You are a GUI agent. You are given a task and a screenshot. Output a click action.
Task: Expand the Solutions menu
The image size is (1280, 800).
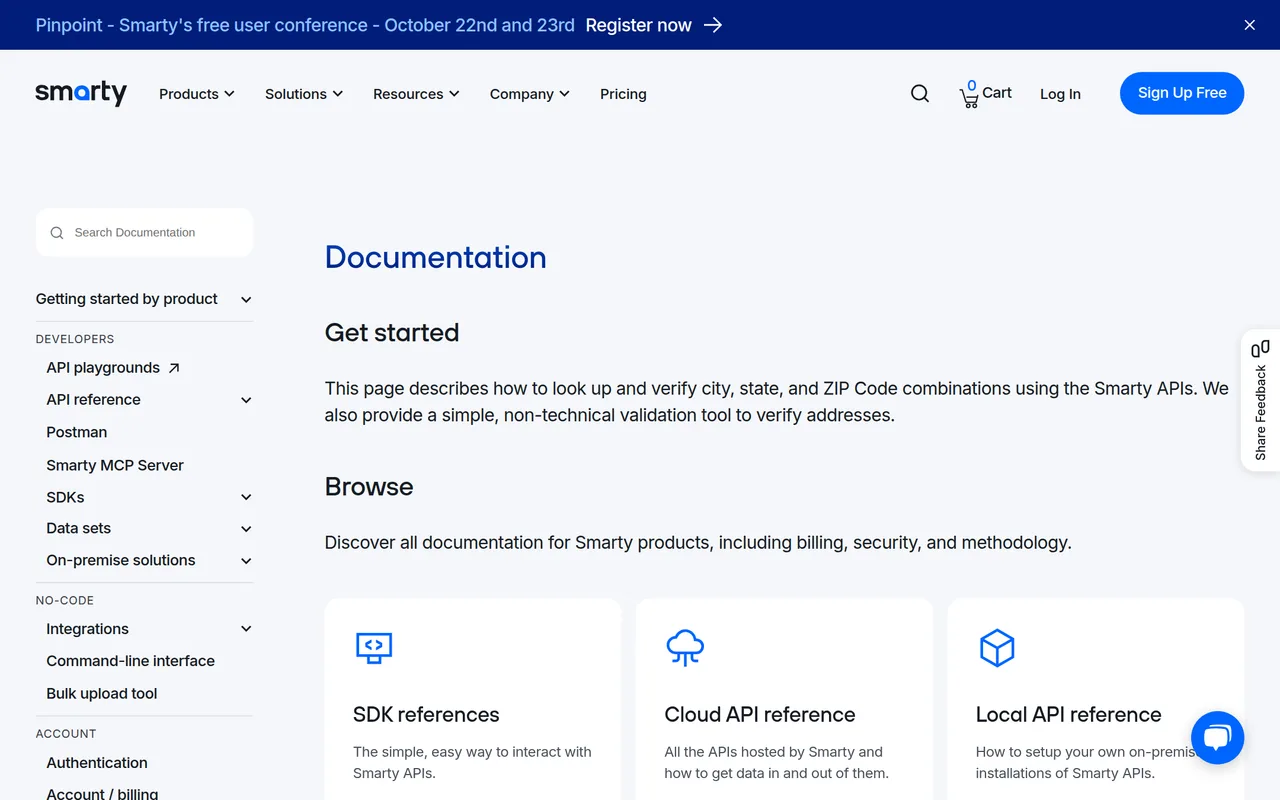click(304, 94)
